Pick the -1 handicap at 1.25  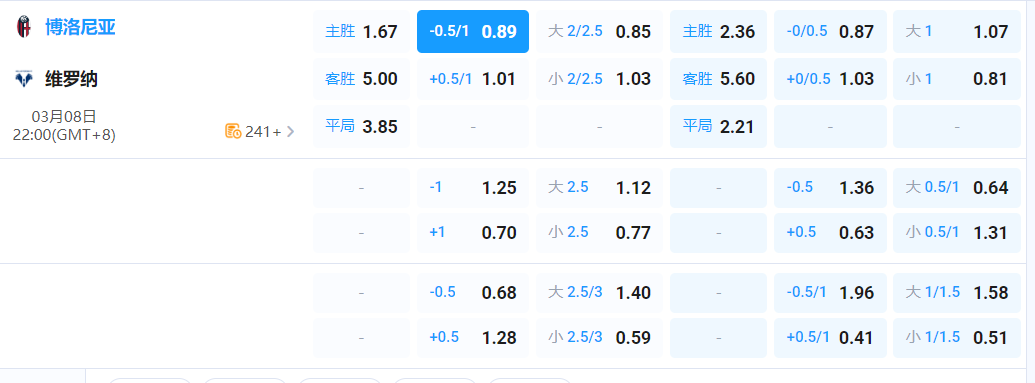(473, 188)
